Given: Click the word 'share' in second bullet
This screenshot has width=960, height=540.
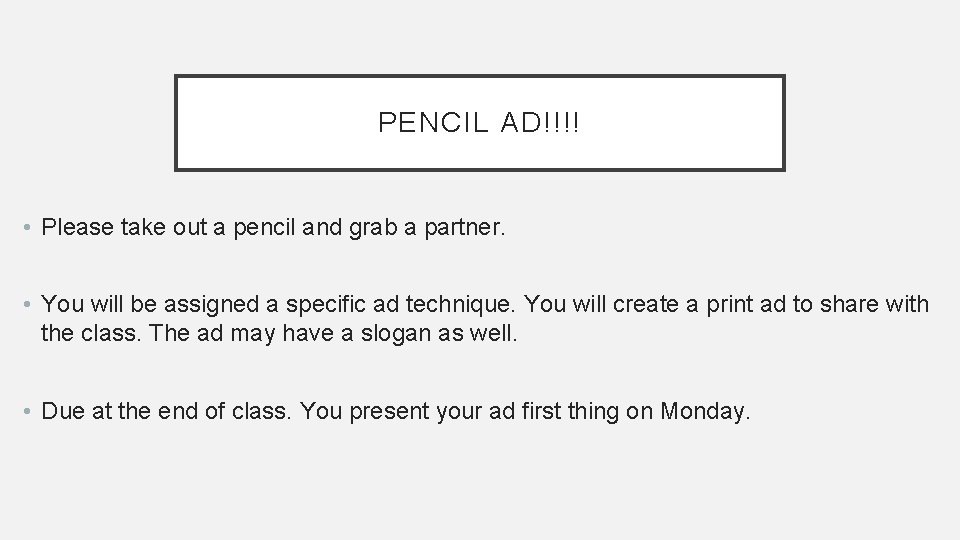Looking at the screenshot, I should (849, 304).
